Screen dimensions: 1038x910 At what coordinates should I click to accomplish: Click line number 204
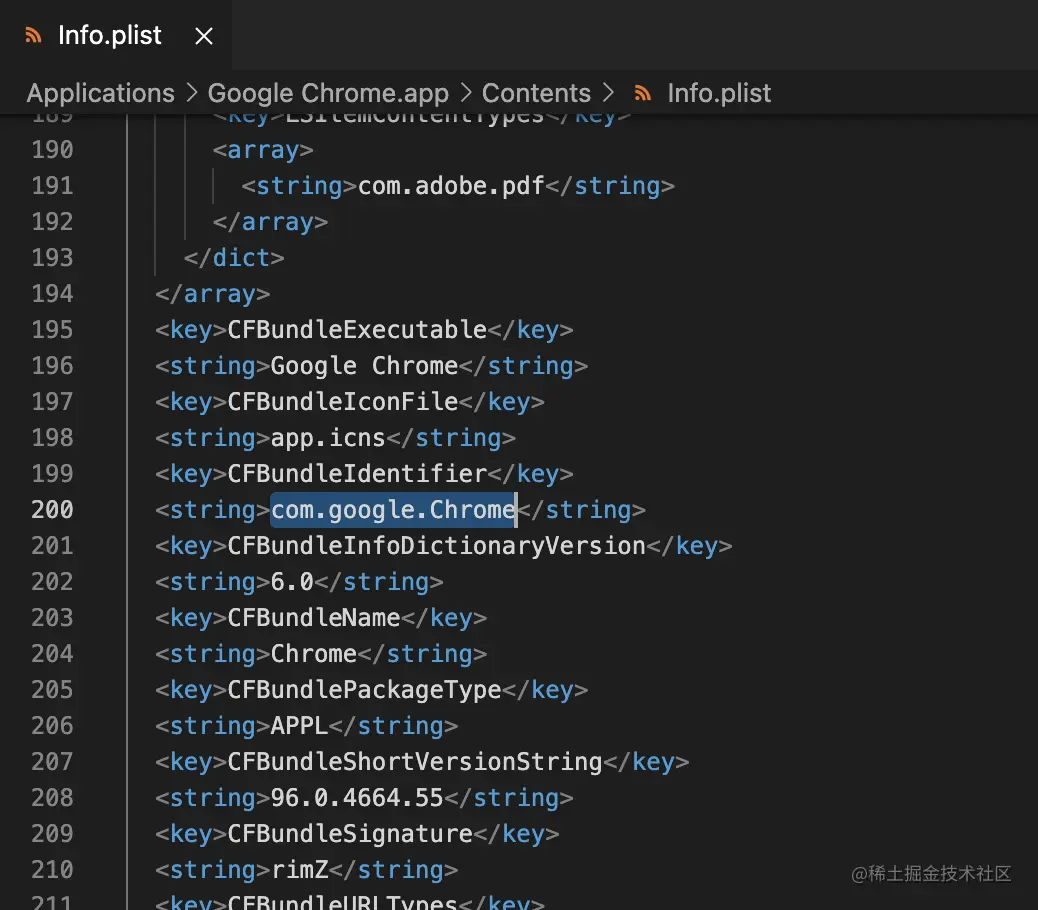click(52, 655)
